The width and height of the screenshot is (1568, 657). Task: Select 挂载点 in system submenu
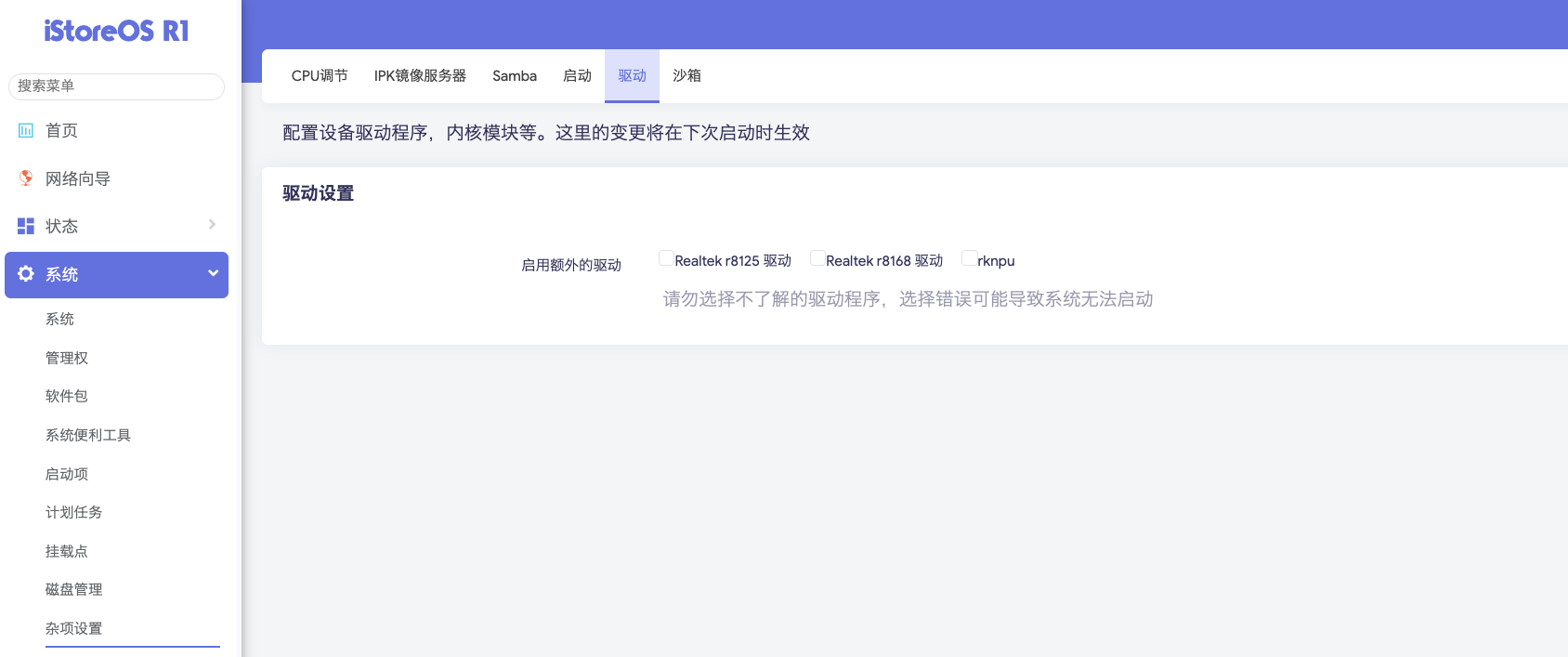(67, 551)
